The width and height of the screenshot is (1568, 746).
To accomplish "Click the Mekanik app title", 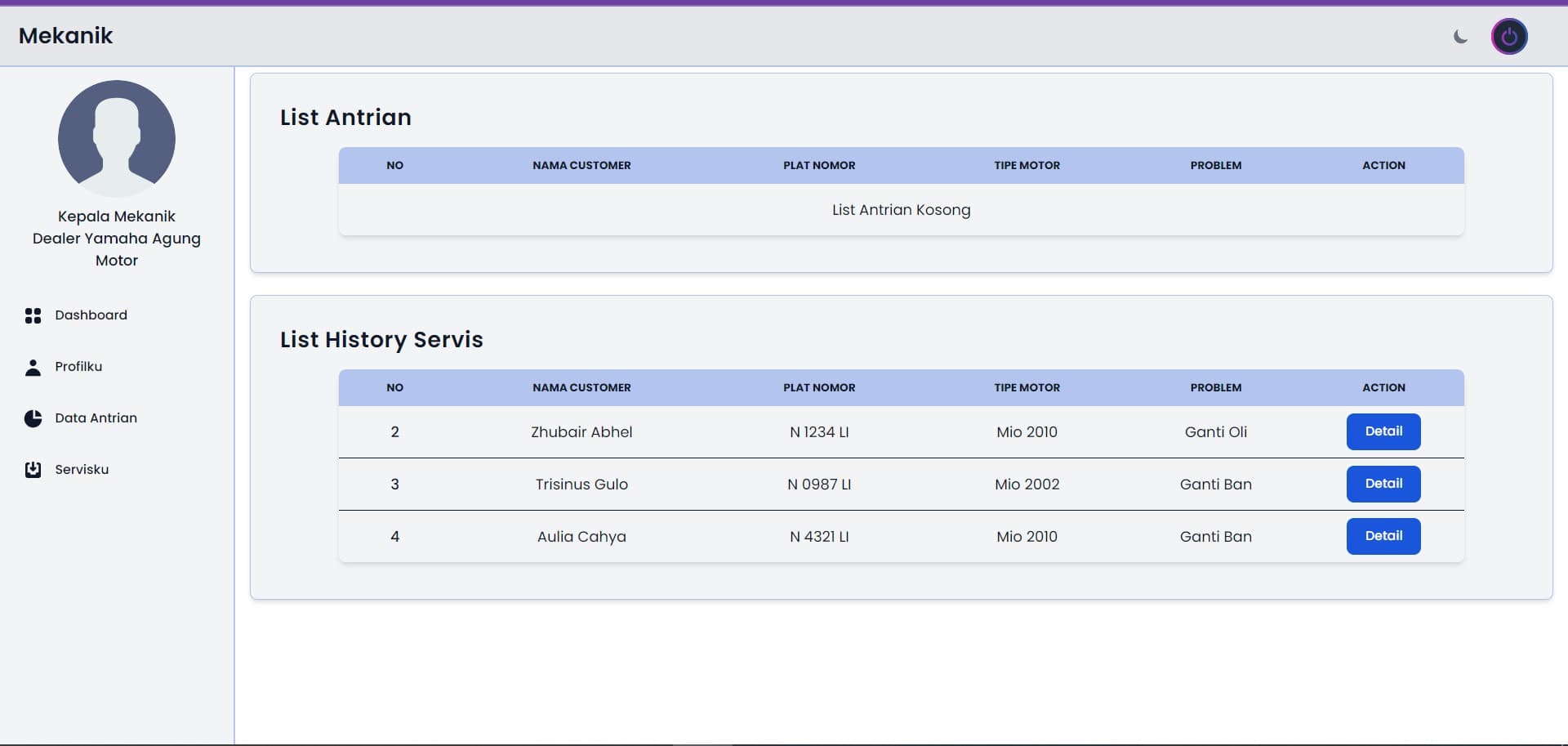I will point(65,36).
